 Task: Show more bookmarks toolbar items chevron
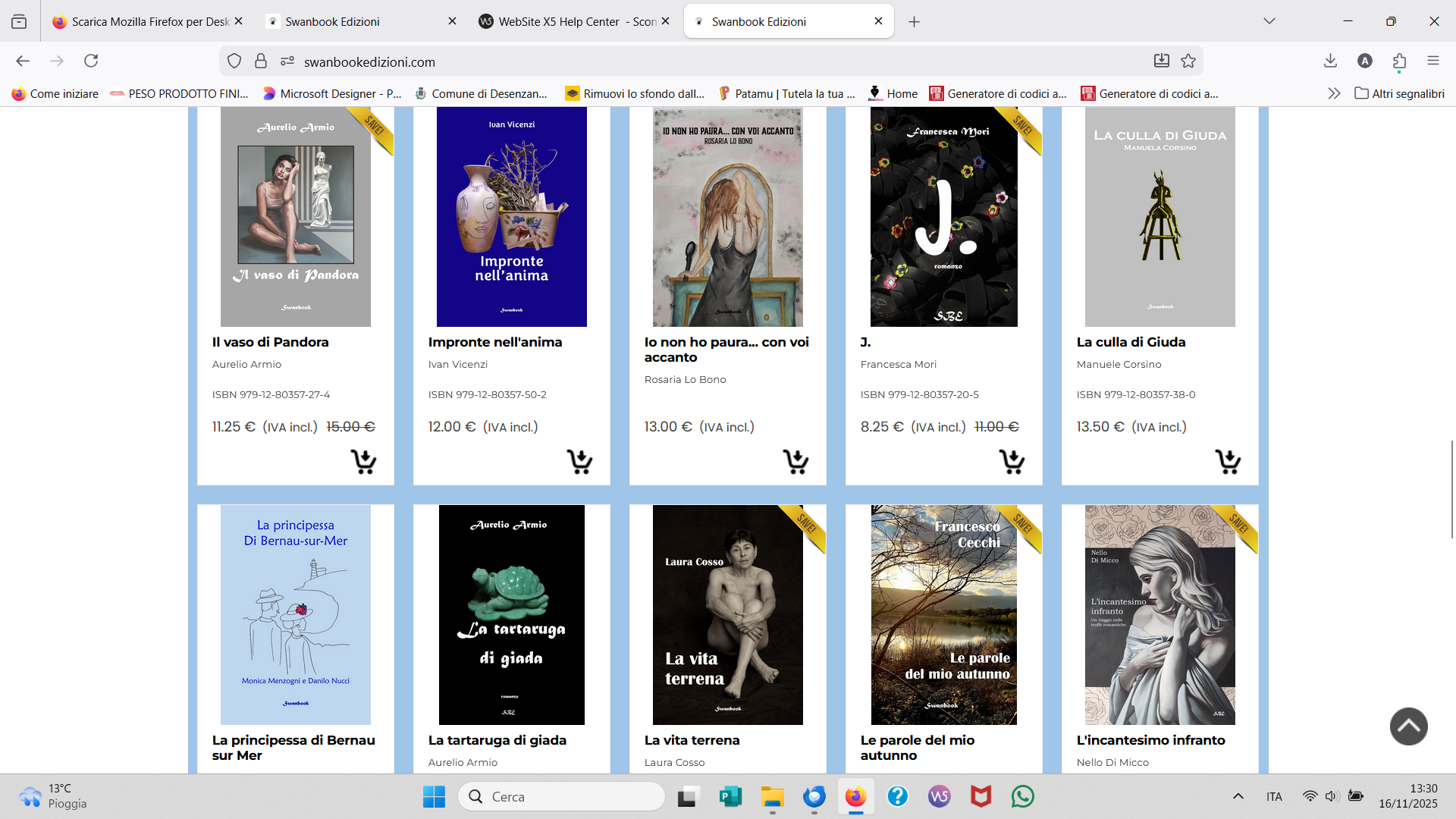pos(1334,93)
